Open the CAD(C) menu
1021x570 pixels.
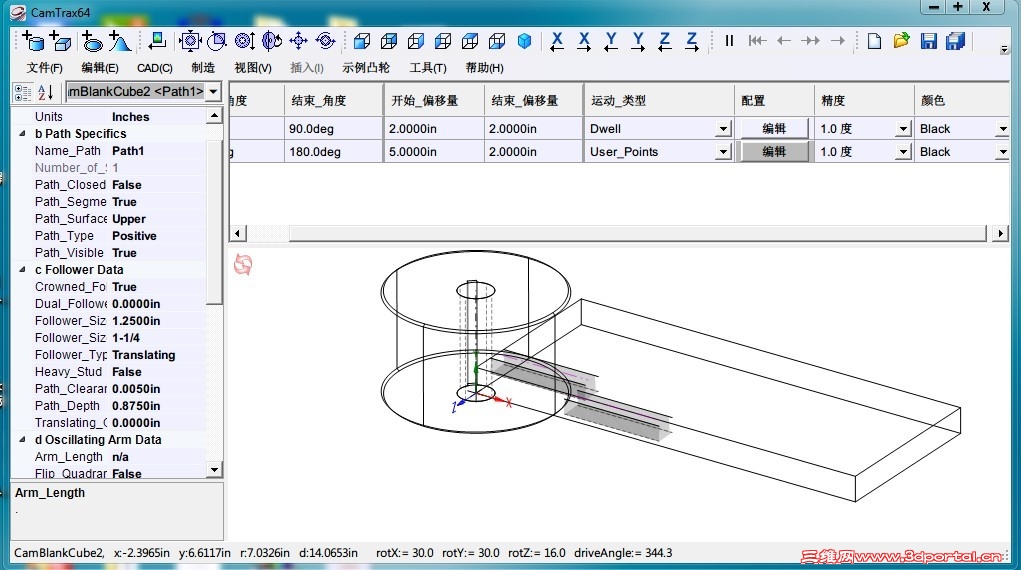point(154,68)
